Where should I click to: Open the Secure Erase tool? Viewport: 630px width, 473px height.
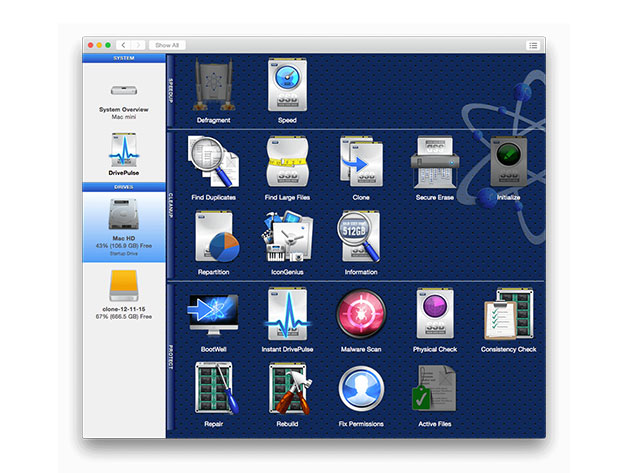pyautogui.click(x=435, y=167)
